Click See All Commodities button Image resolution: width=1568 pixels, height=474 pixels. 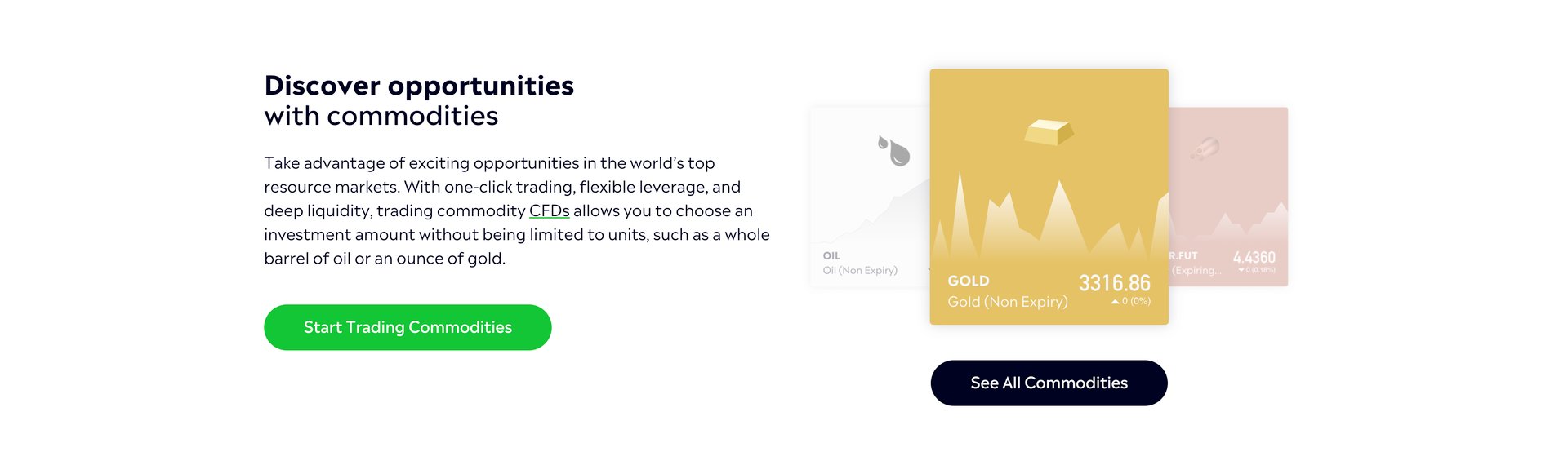(1049, 383)
